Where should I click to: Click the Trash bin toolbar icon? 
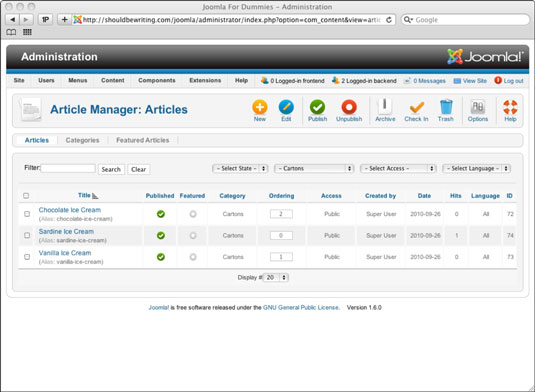point(446,107)
